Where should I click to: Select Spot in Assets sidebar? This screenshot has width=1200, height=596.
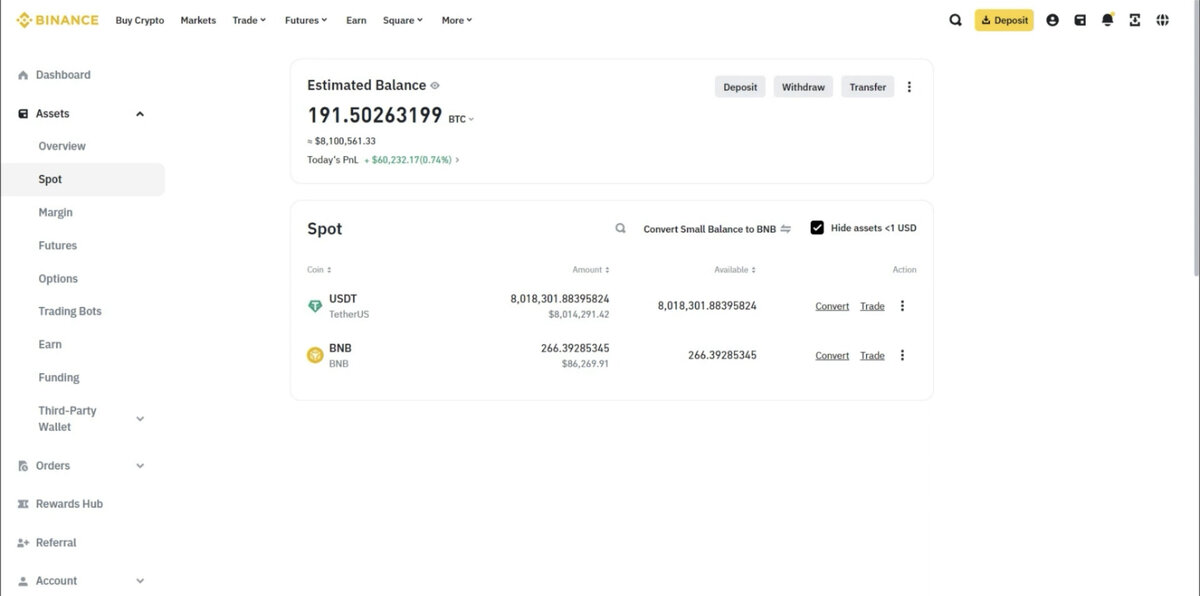coord(50,179)
